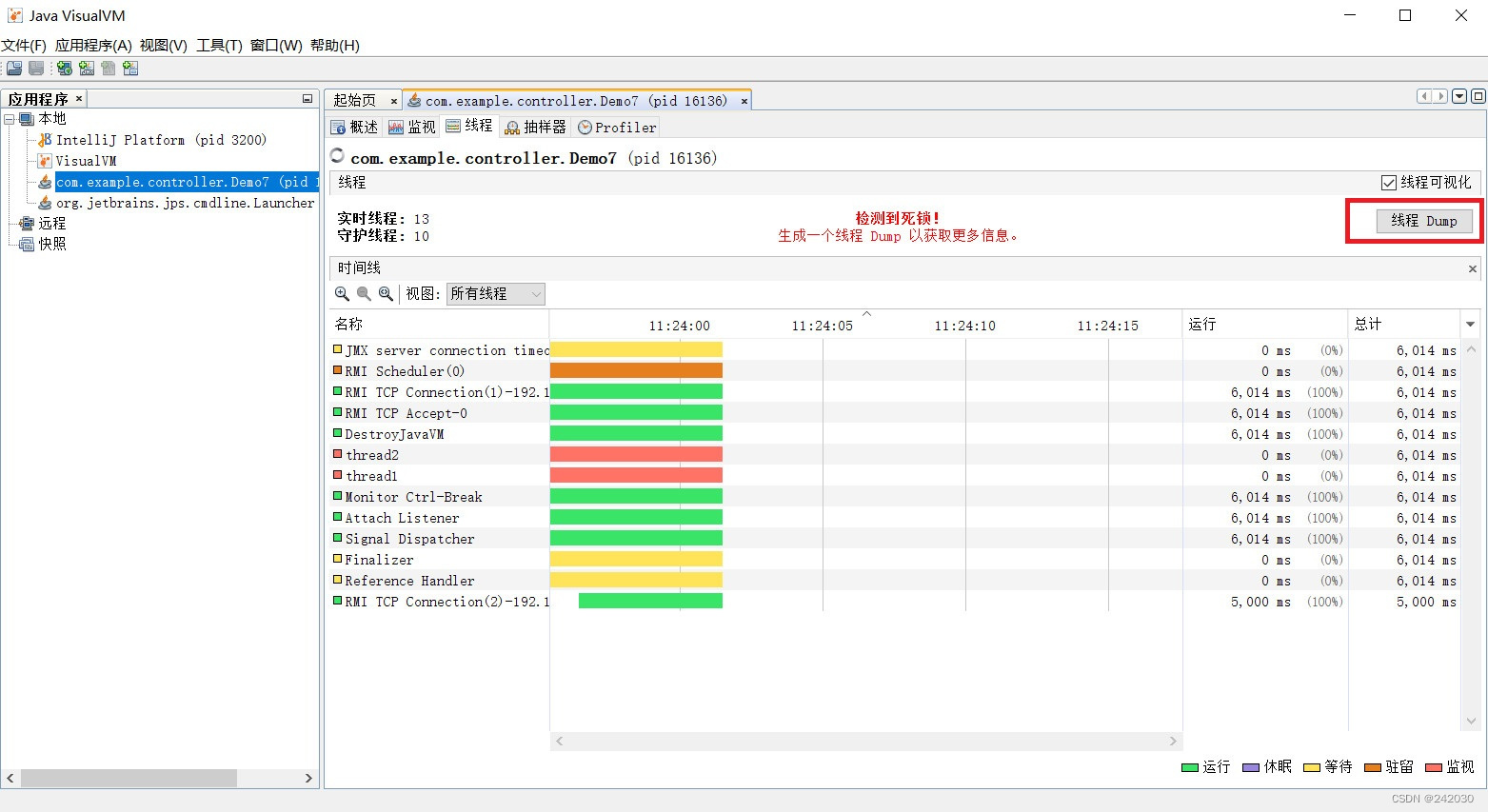Sort by the 总计 column header
Image resolution: width=1488 pixels, height=812 pixels.
coord(1403,325)
